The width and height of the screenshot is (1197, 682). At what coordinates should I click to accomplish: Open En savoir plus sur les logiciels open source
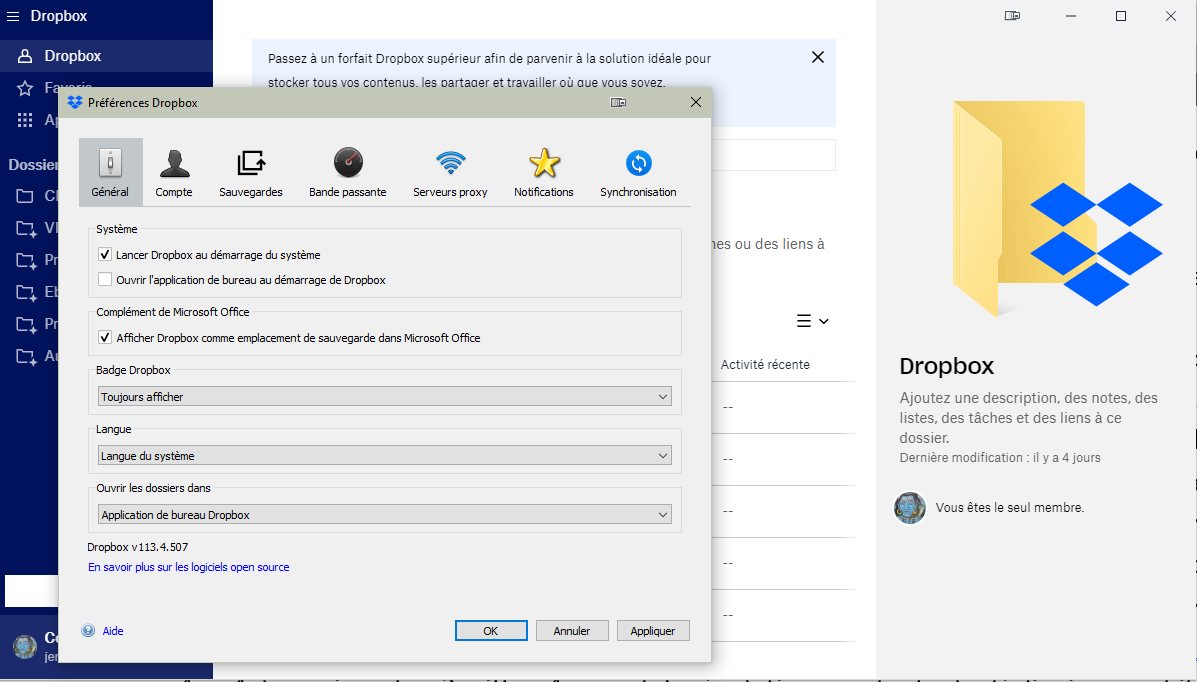(x=189, y=567)
